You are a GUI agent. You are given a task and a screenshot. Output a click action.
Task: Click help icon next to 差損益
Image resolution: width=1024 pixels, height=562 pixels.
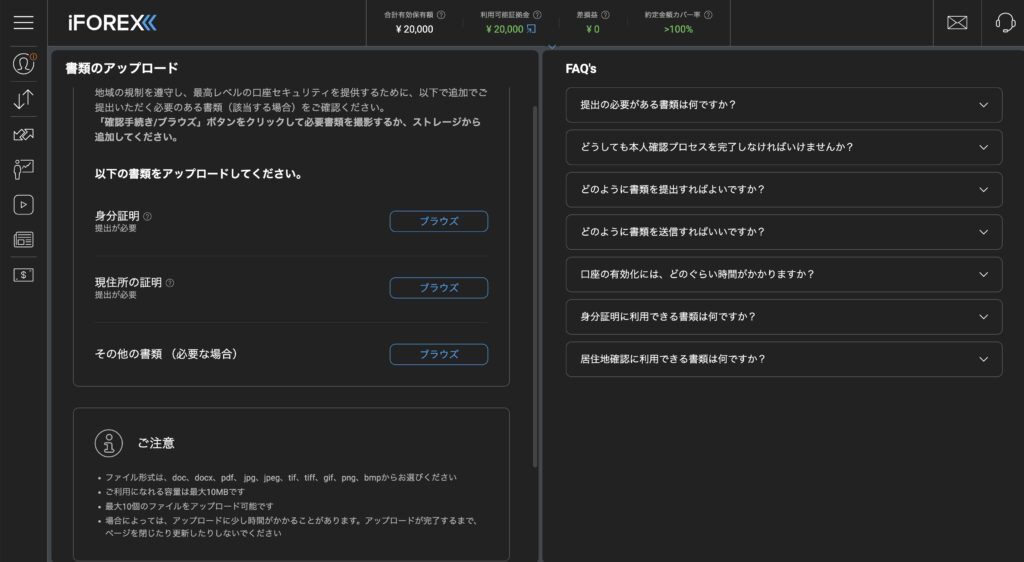[605, 14]
